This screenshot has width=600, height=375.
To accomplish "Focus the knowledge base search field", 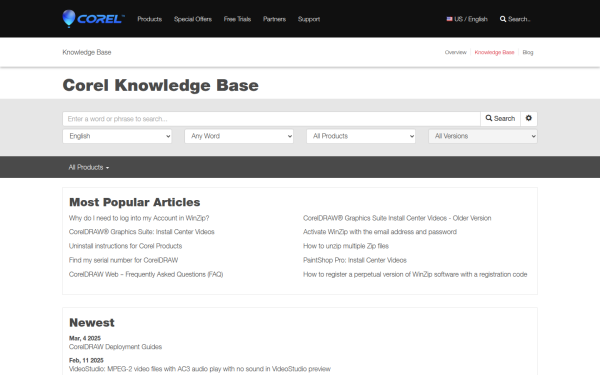I will [x=271, y=119].
